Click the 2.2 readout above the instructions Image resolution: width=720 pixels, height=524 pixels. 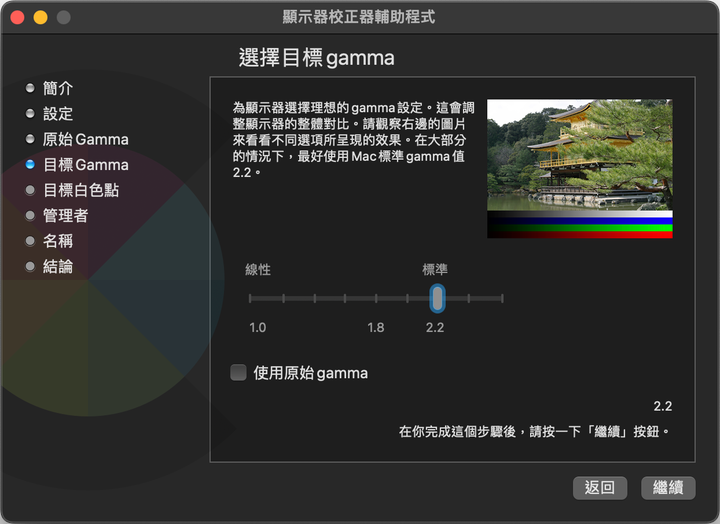click(x=663, y=406)
